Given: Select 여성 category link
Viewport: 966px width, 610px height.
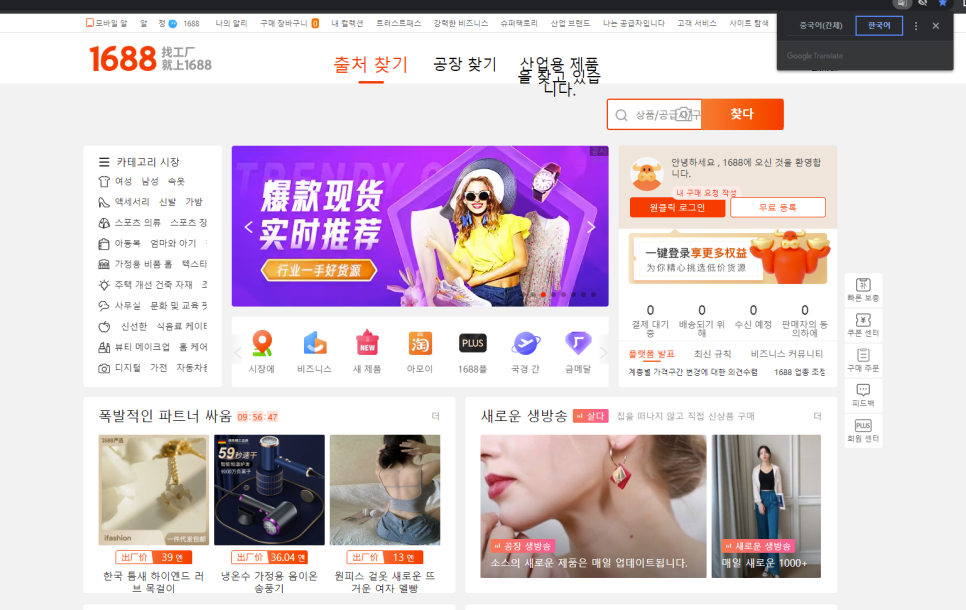Looking at the screenshot, I should pos(123,181).
